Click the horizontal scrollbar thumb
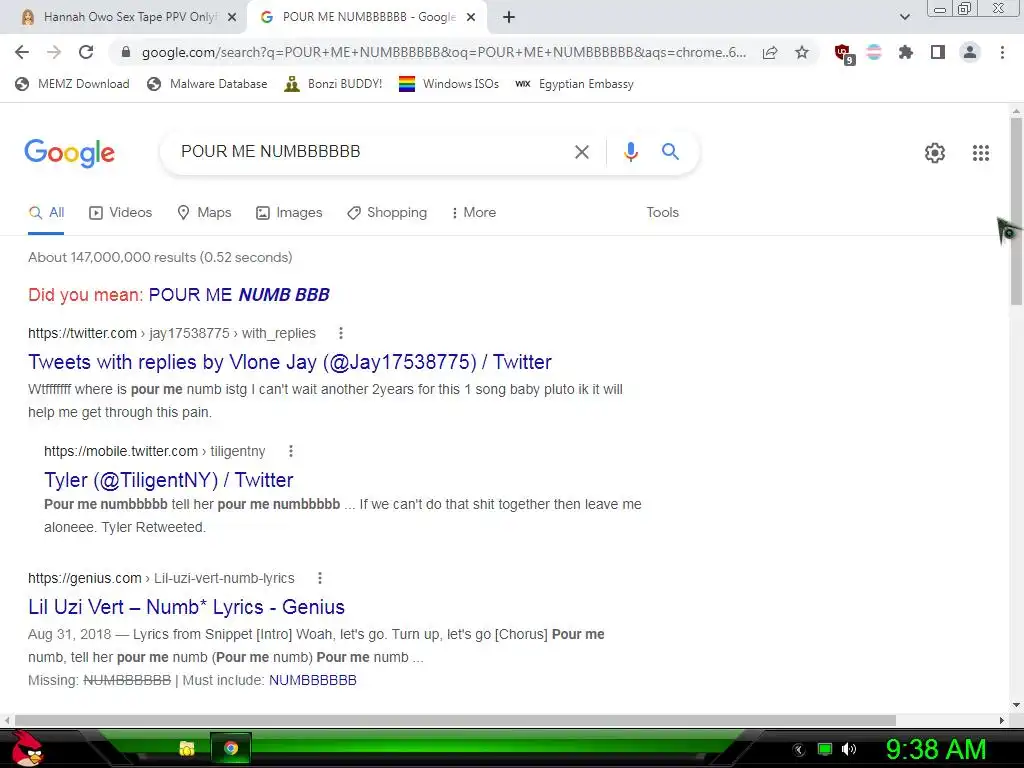Image resolution: width=1024 pixels, height=768 pixels. pos(455,720)
